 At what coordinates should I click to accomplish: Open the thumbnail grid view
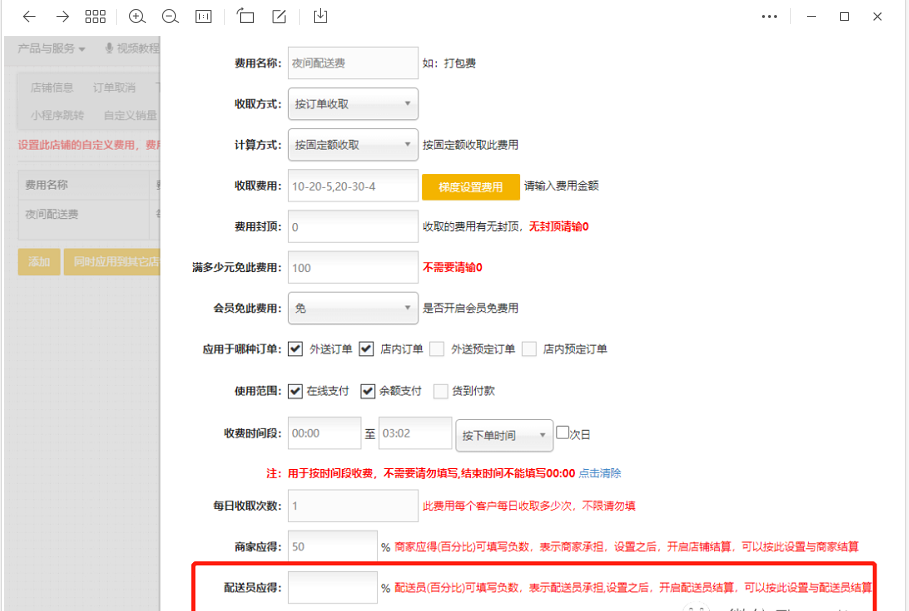click(x=95, y=17)
